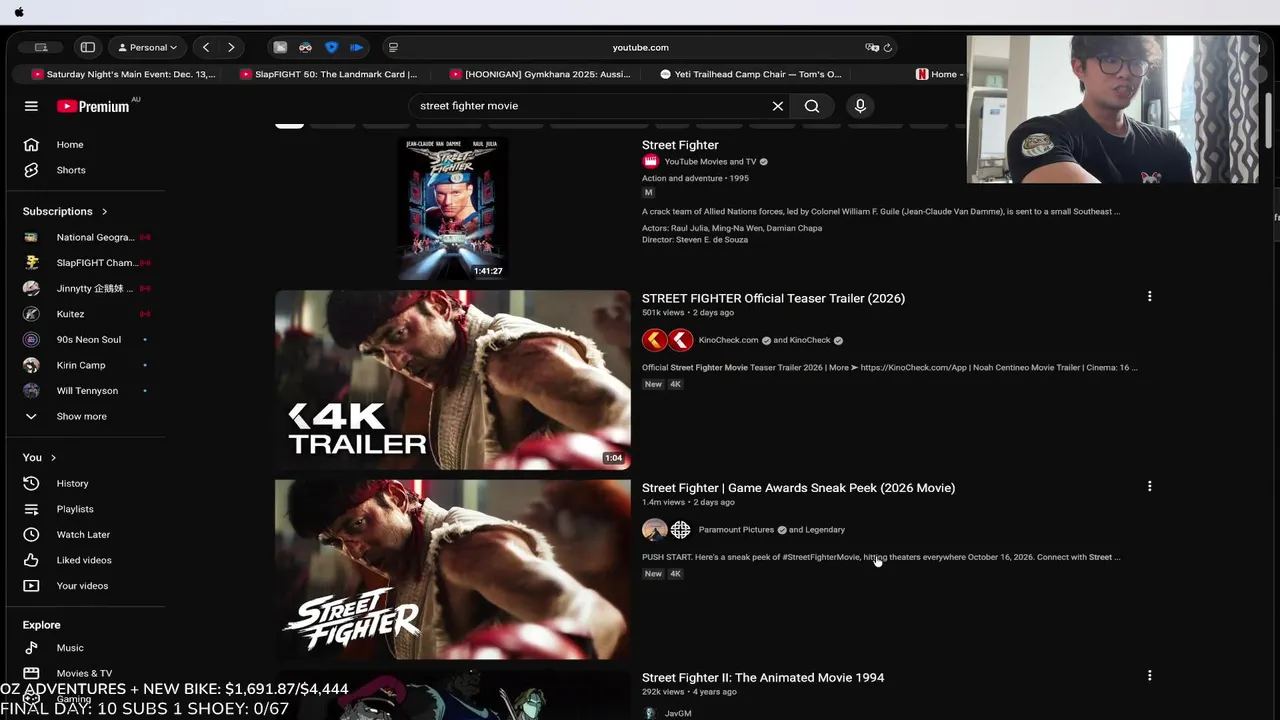The width and height of the screenshot is (1280, 720).
Task: Click the translate icon in address bar
Action: 872,47
